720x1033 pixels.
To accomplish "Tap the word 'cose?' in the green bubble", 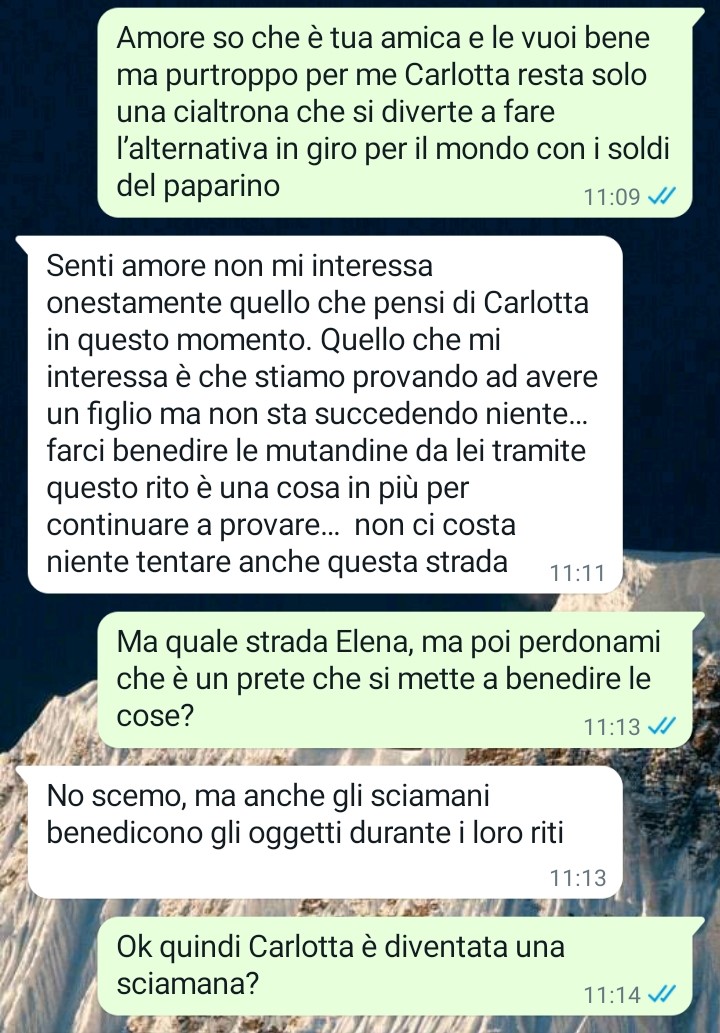I will (155, 715).
